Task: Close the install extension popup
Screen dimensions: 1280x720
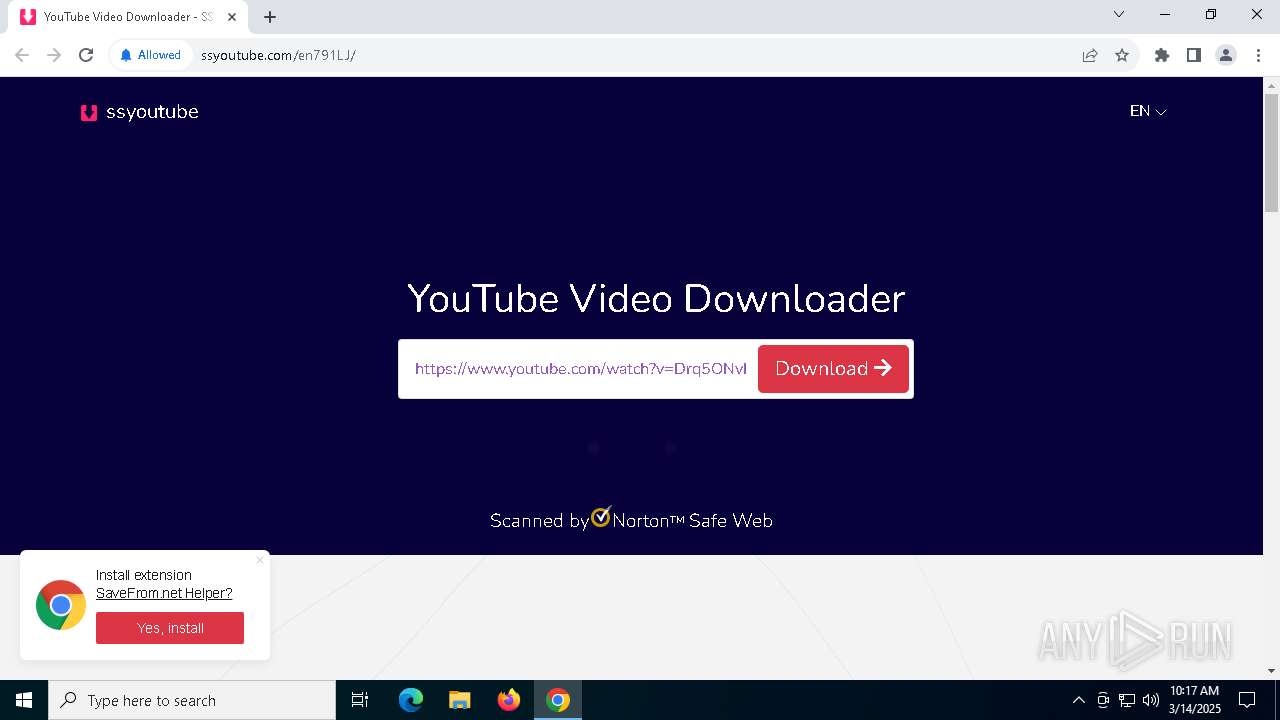Action: click(x=260, y=560)
